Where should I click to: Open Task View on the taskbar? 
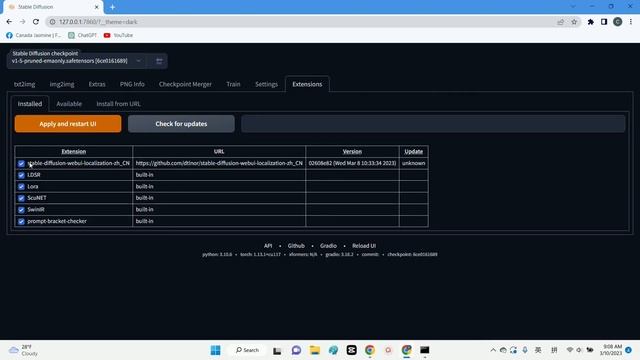pos(277,350)
